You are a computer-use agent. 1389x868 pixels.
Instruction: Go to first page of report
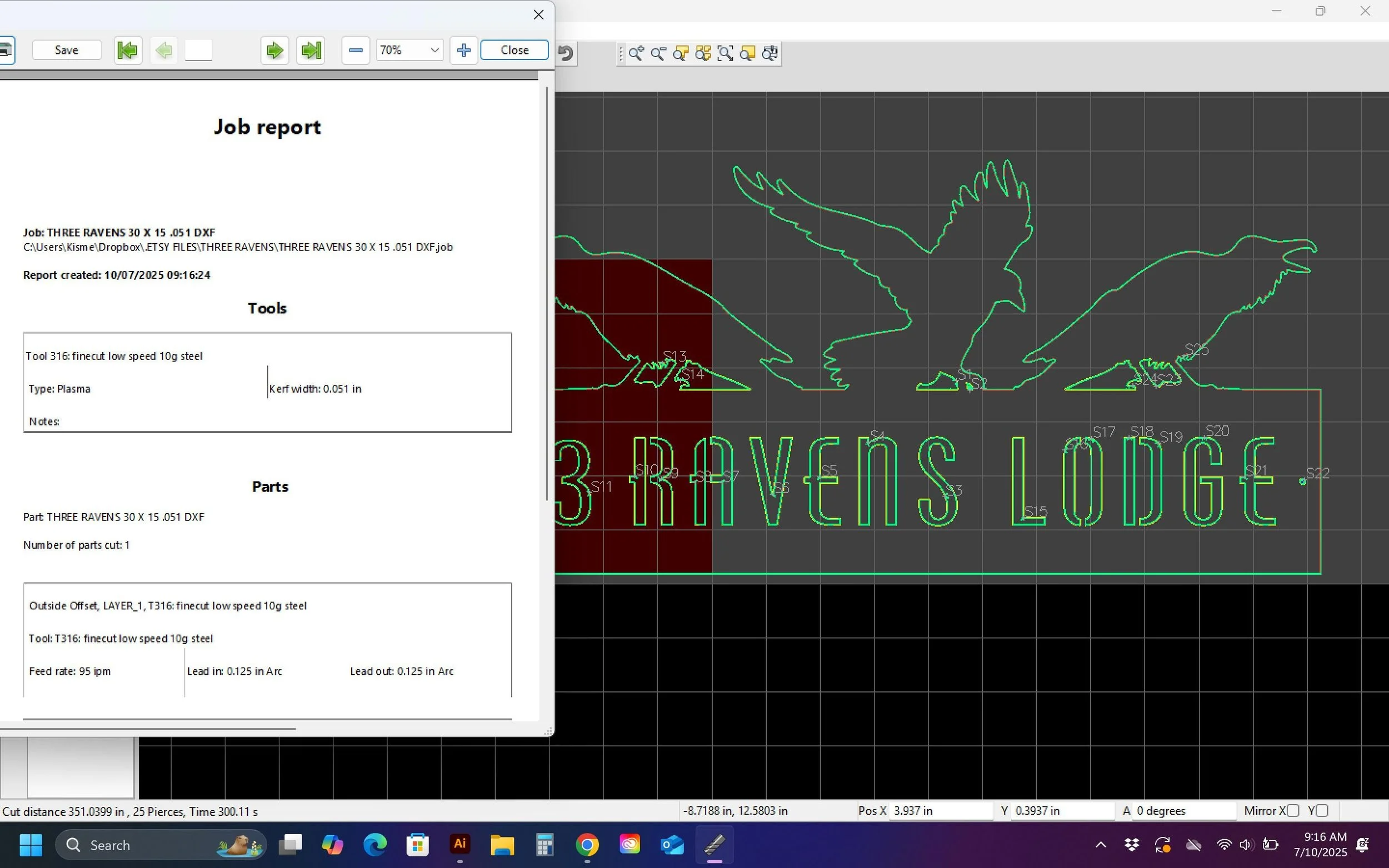coord(127,51)
